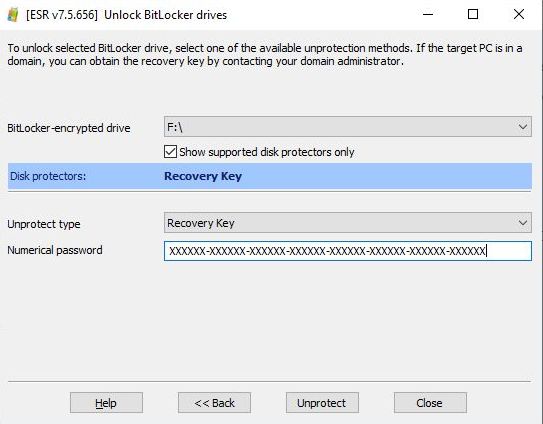Maximize the Unlock BitLocker drives window

tap(473, 14)
